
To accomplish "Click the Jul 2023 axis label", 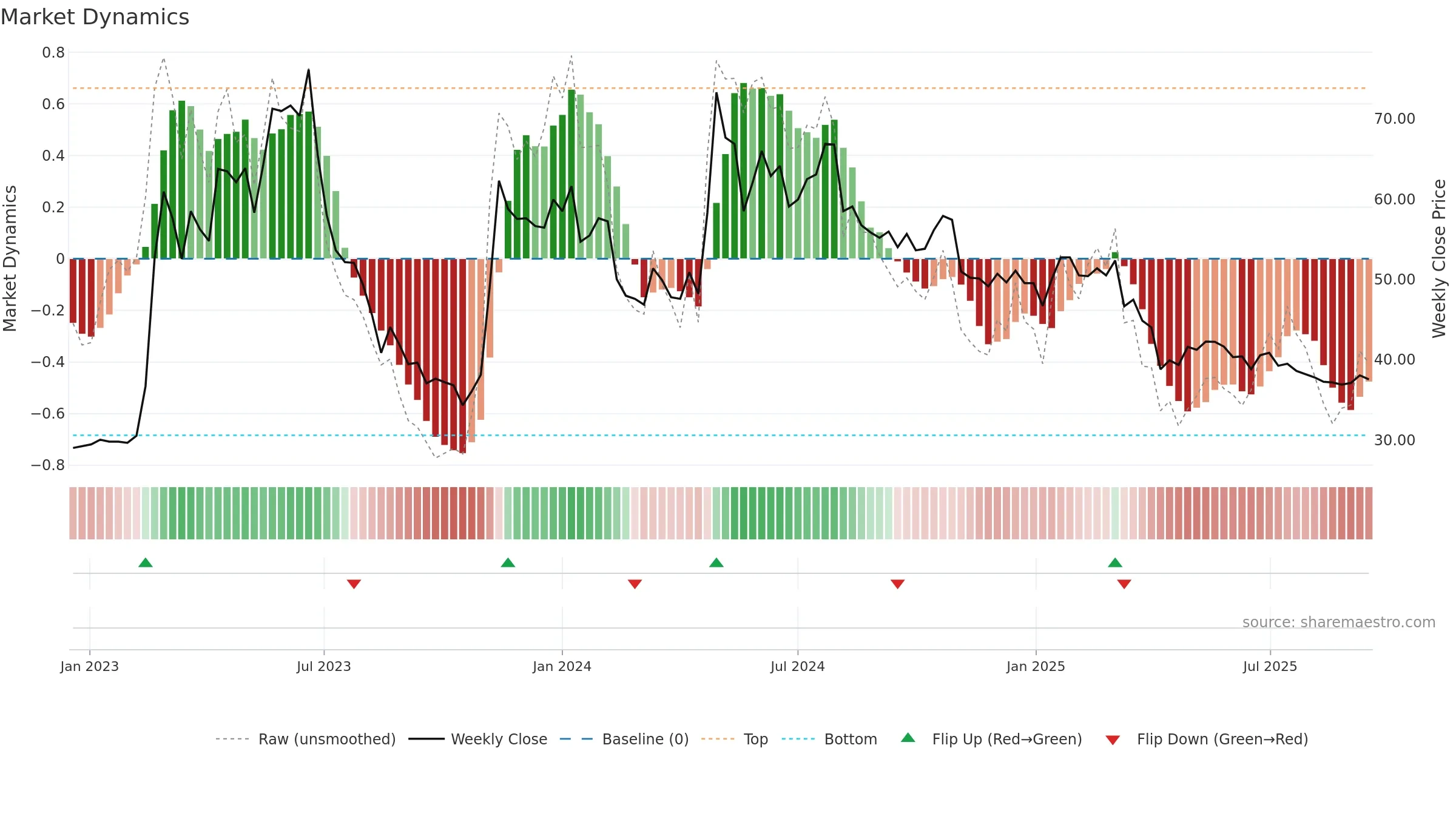I will coord(324,666).
